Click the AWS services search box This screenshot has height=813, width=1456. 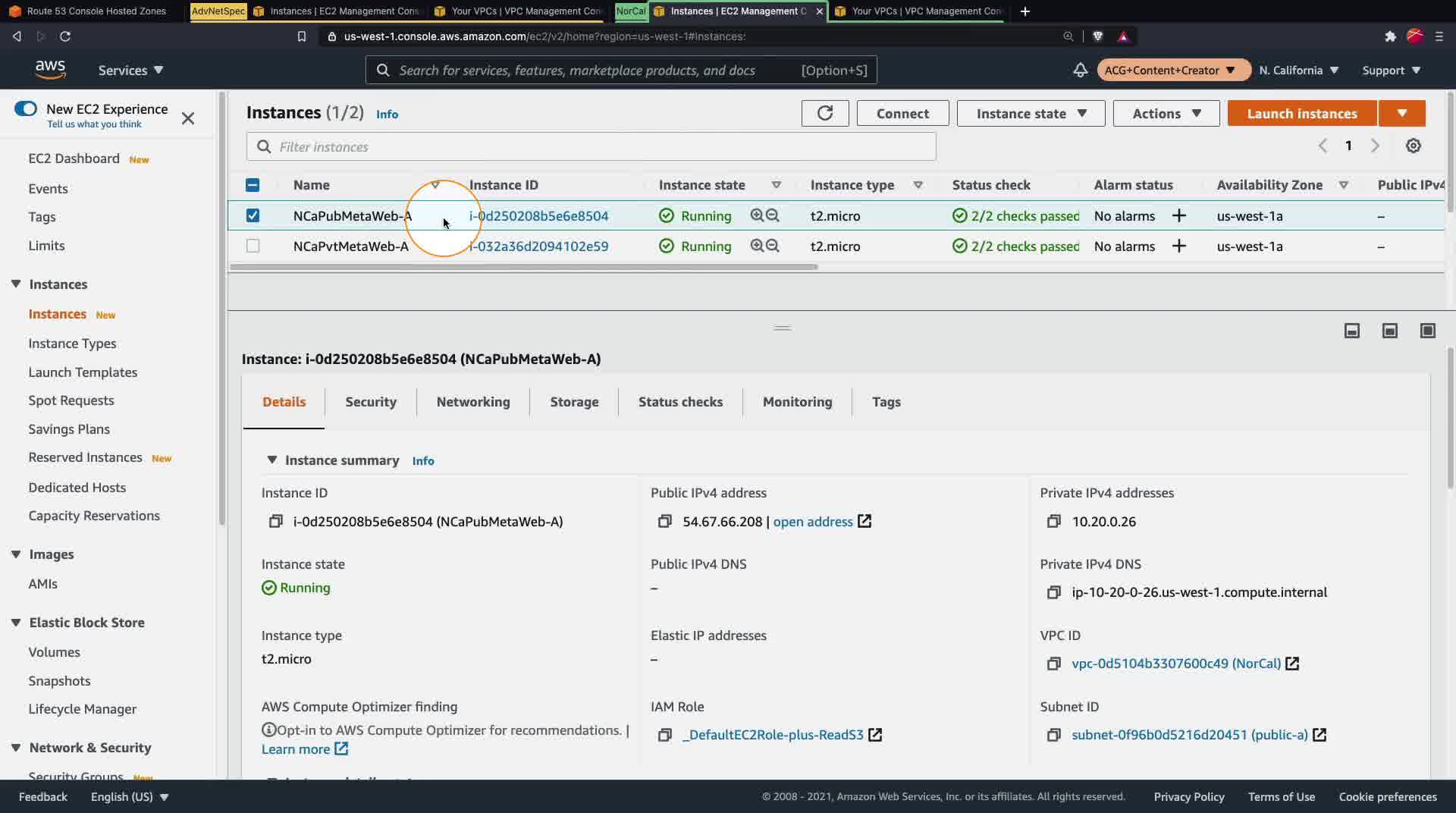621,70
